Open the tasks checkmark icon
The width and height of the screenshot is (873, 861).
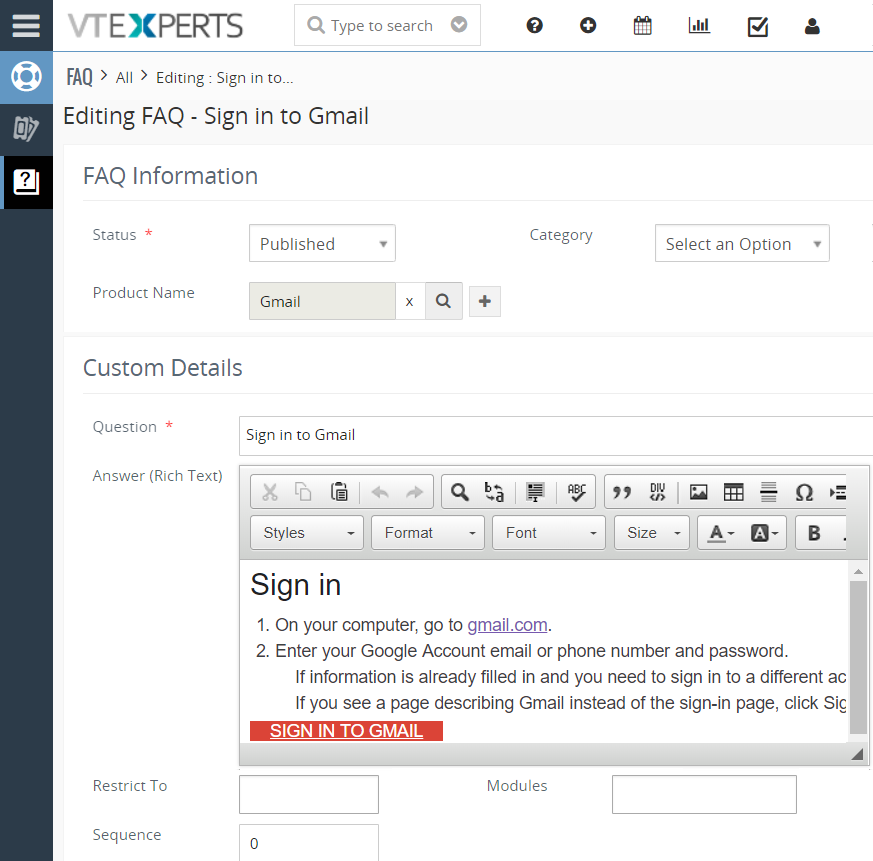click(758, 26)
